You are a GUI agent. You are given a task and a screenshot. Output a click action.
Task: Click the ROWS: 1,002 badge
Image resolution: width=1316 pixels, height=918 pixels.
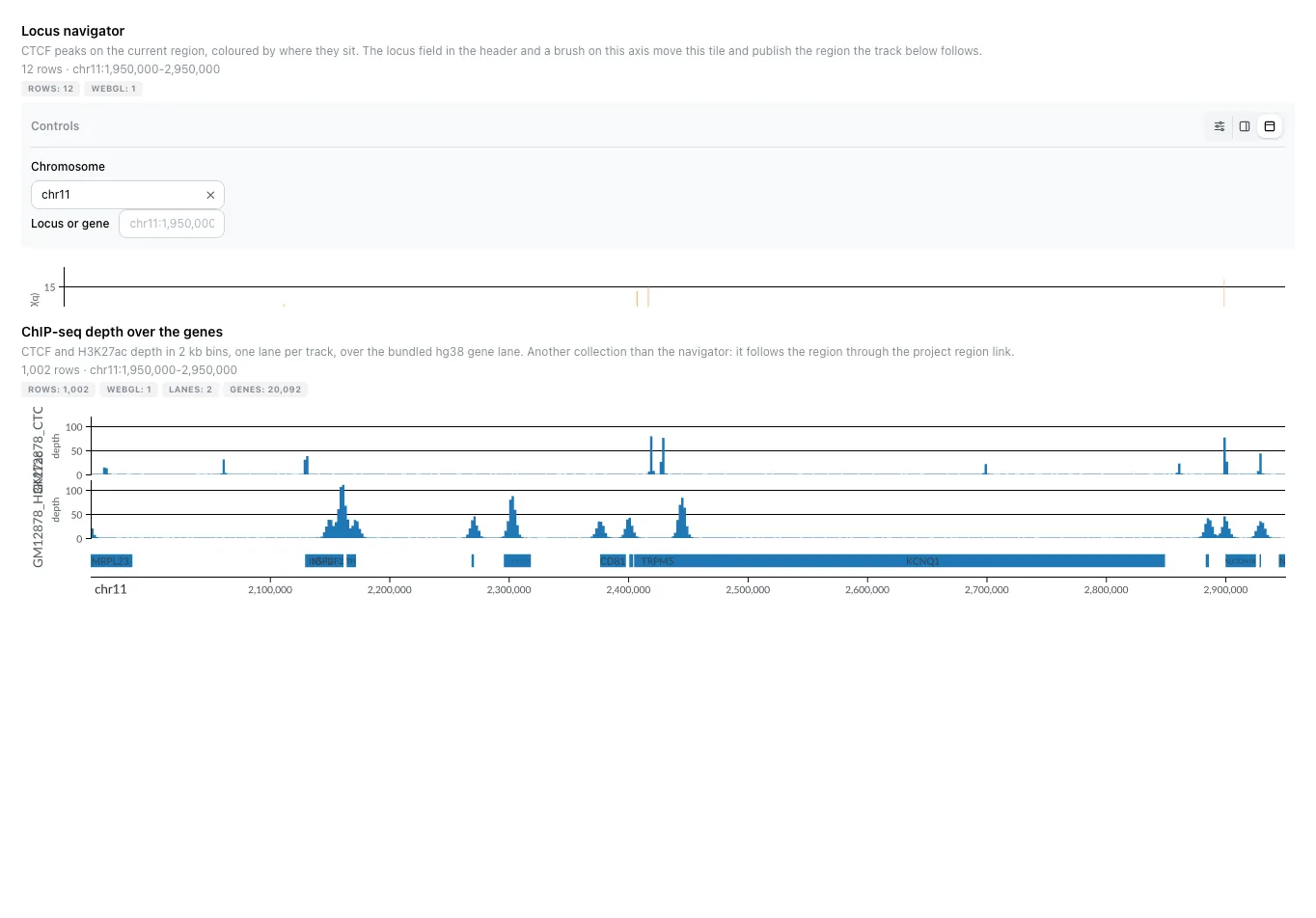59,390
